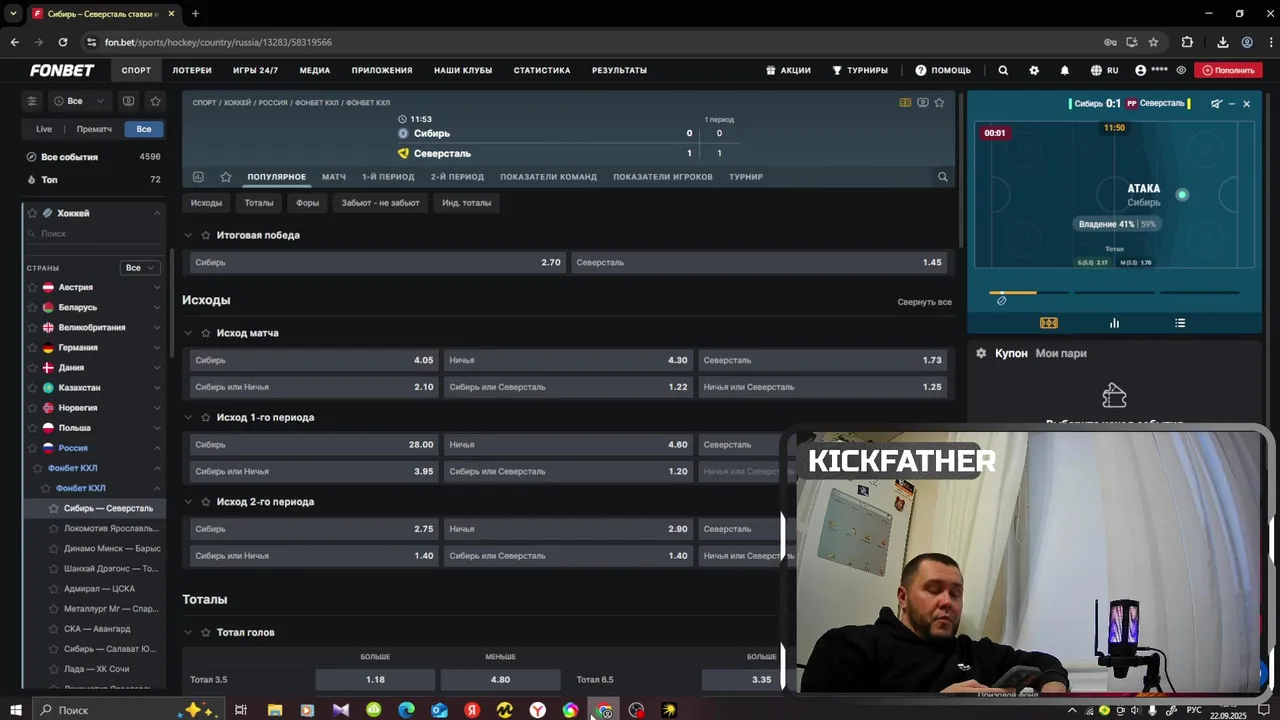Switch to МАТЧ tab

point(334,177)
